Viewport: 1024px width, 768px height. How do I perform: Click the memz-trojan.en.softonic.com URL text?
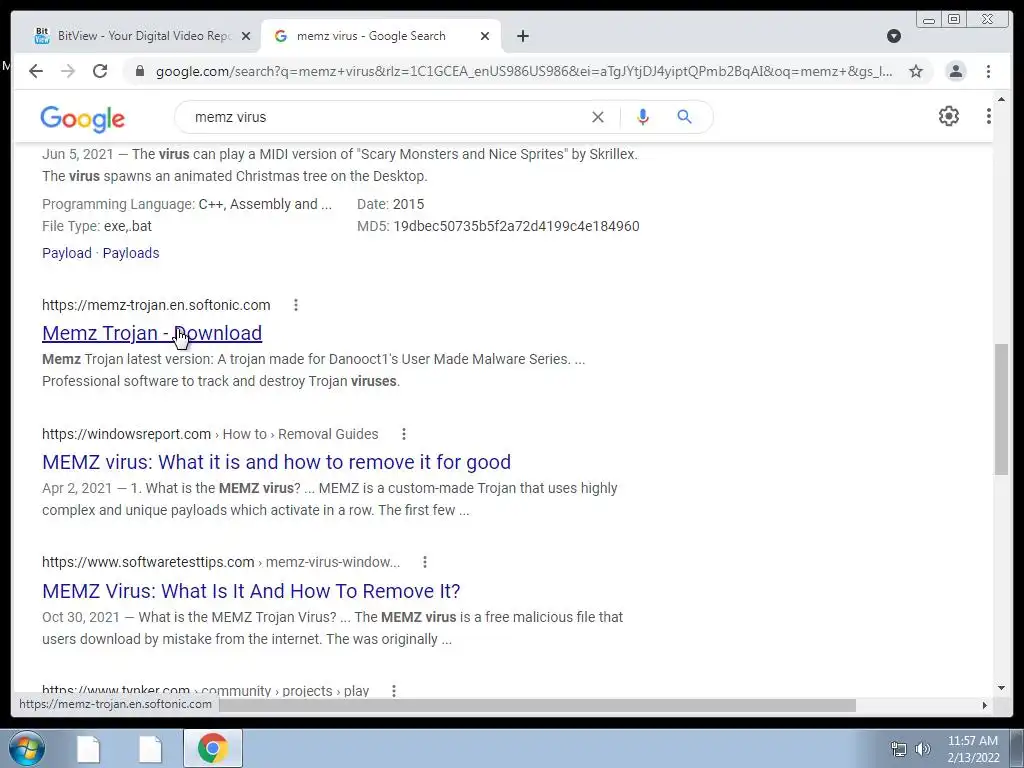click(x=156, y=305)
